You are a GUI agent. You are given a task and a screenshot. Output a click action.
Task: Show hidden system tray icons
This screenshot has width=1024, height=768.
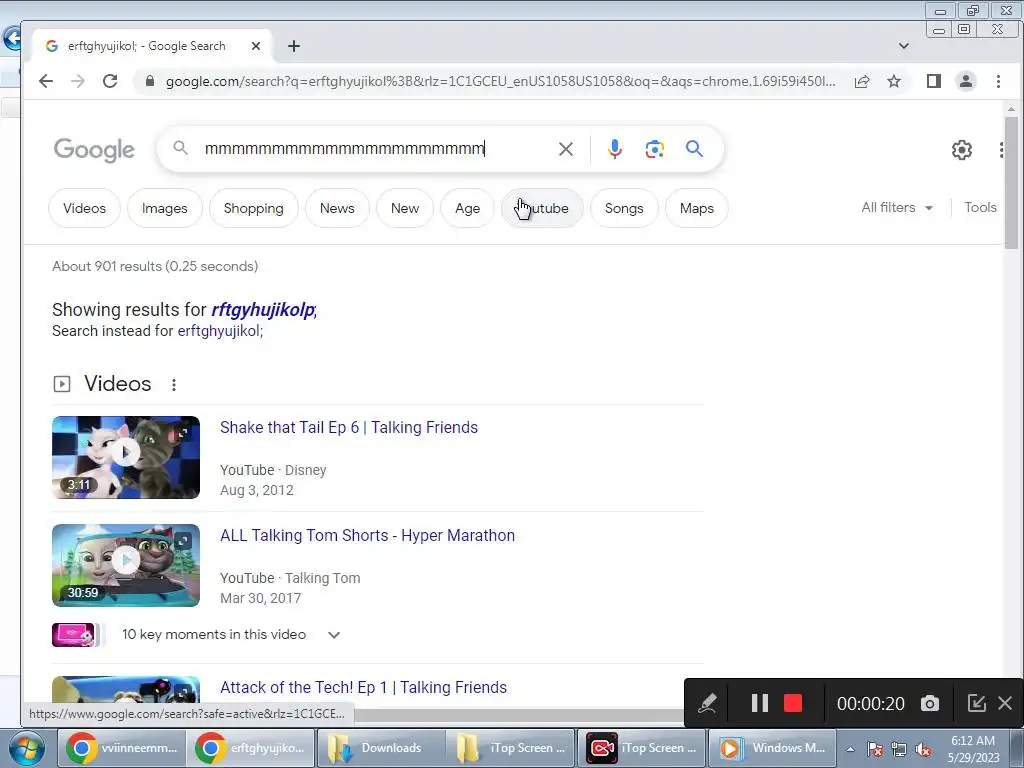coord(850,749)
